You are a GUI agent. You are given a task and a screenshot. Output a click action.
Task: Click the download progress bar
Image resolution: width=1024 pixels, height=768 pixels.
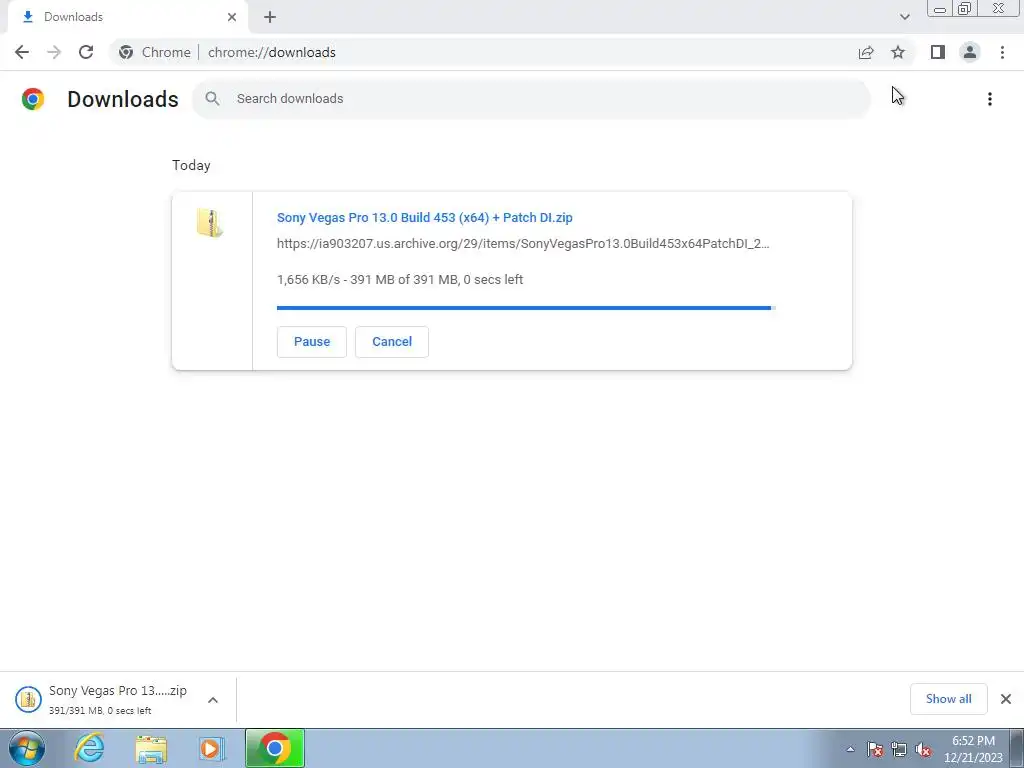tap(526, 308)
